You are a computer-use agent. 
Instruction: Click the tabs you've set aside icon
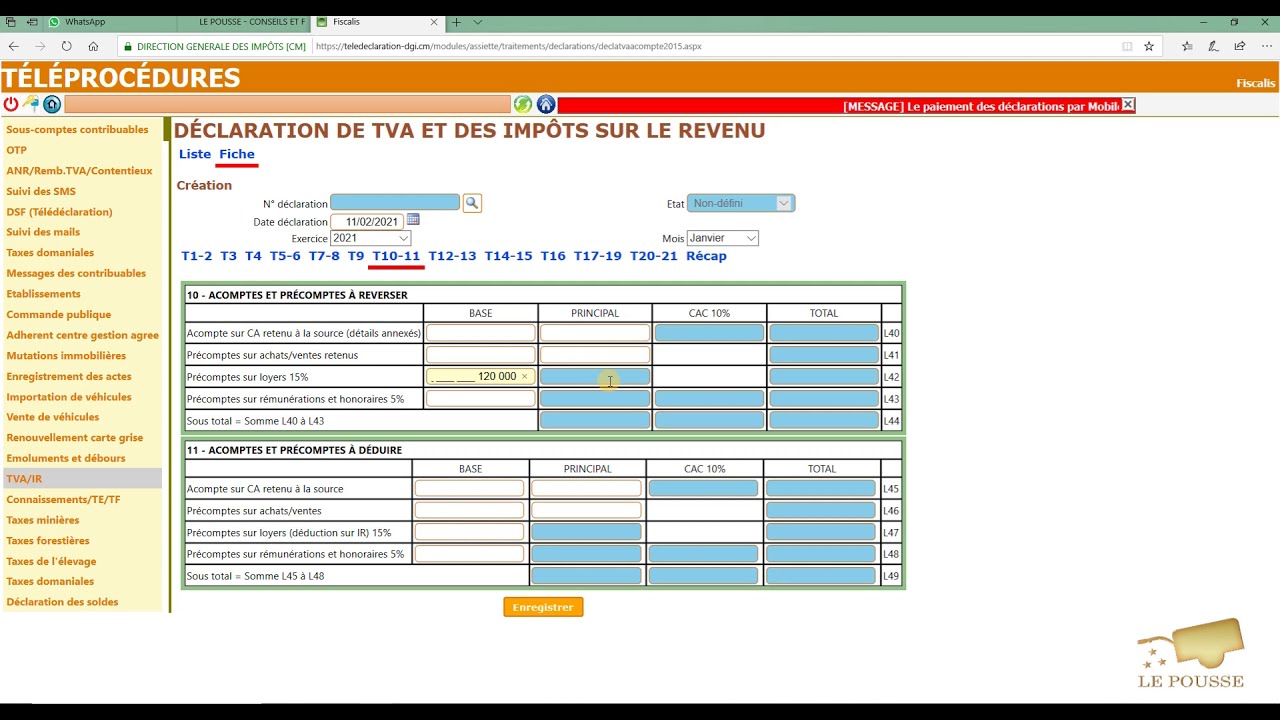pos(10,22)
